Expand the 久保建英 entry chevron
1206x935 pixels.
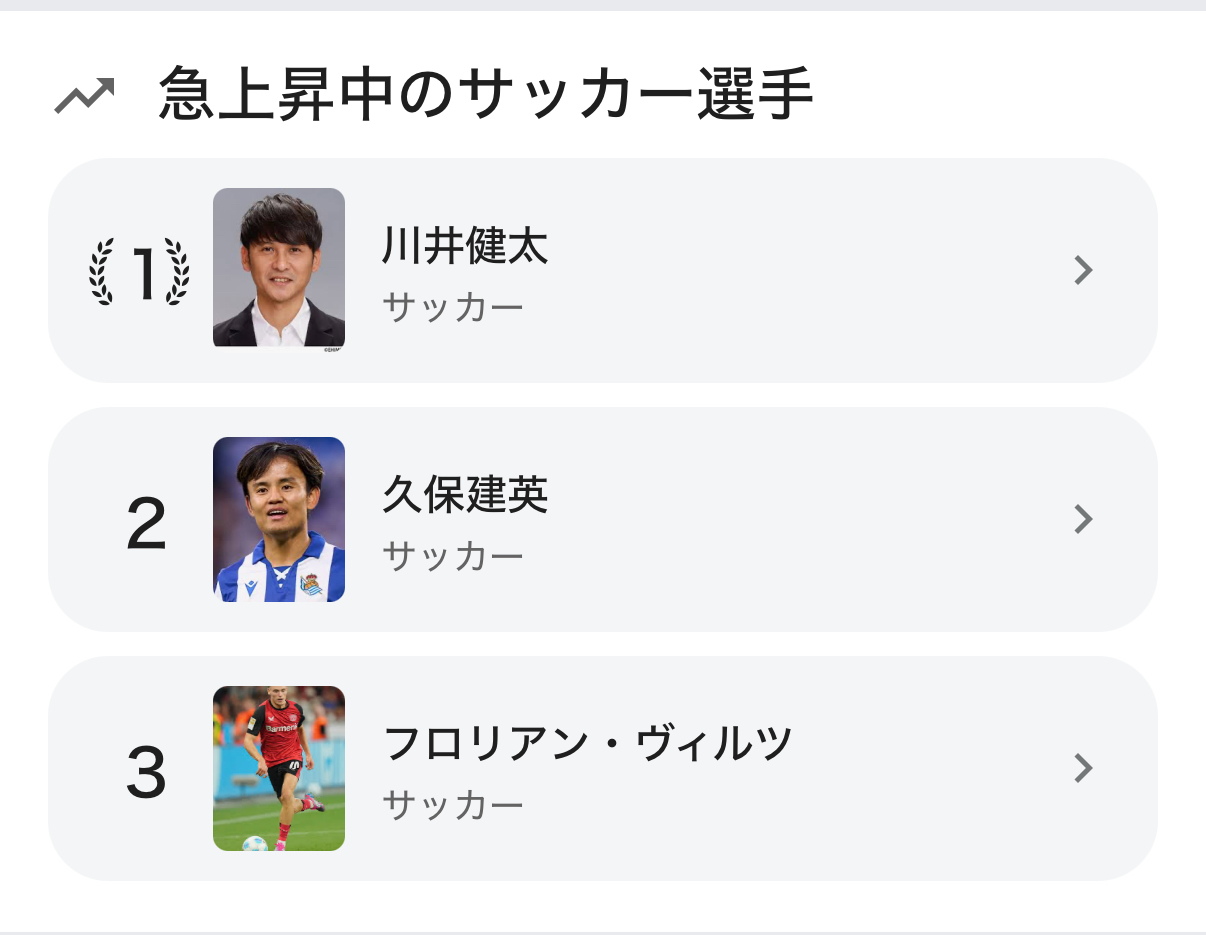click(1083, 519)
